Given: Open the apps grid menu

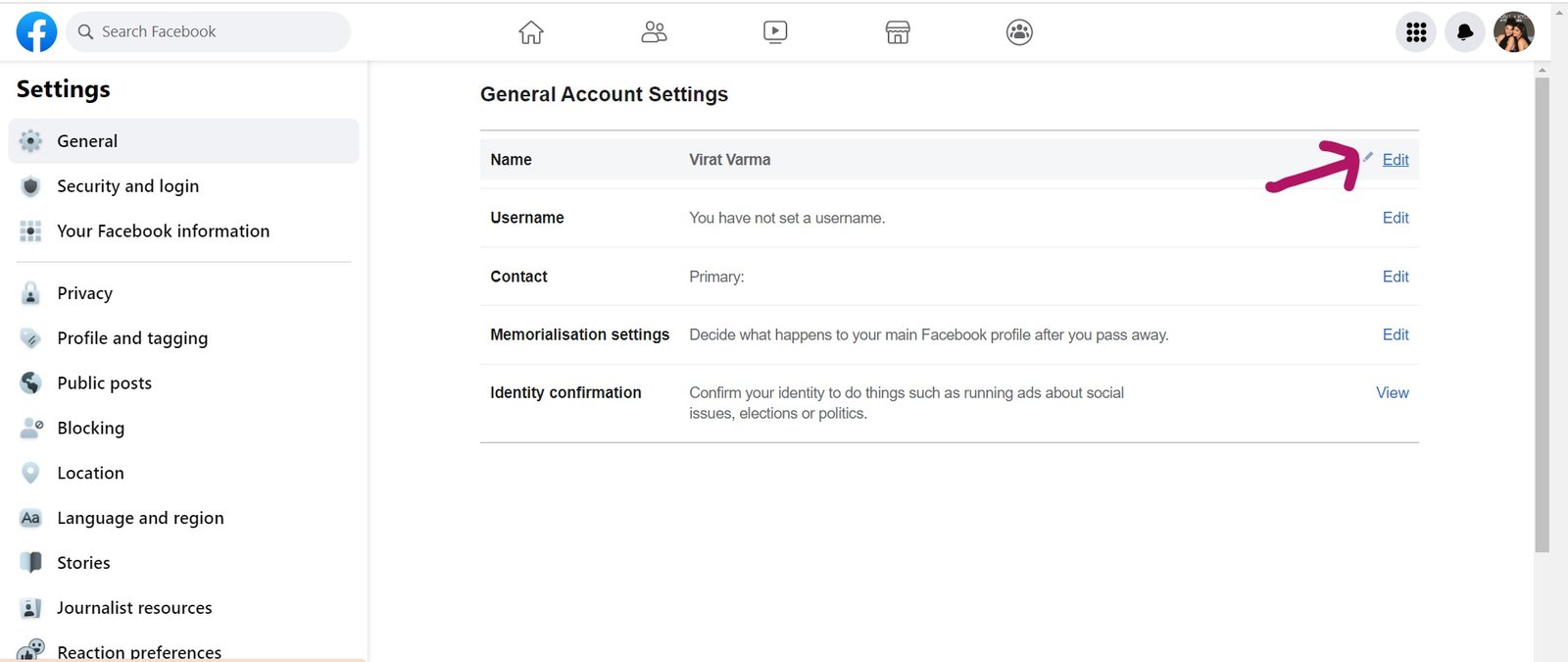Looking at the screenshot, I should point(1416,32).
